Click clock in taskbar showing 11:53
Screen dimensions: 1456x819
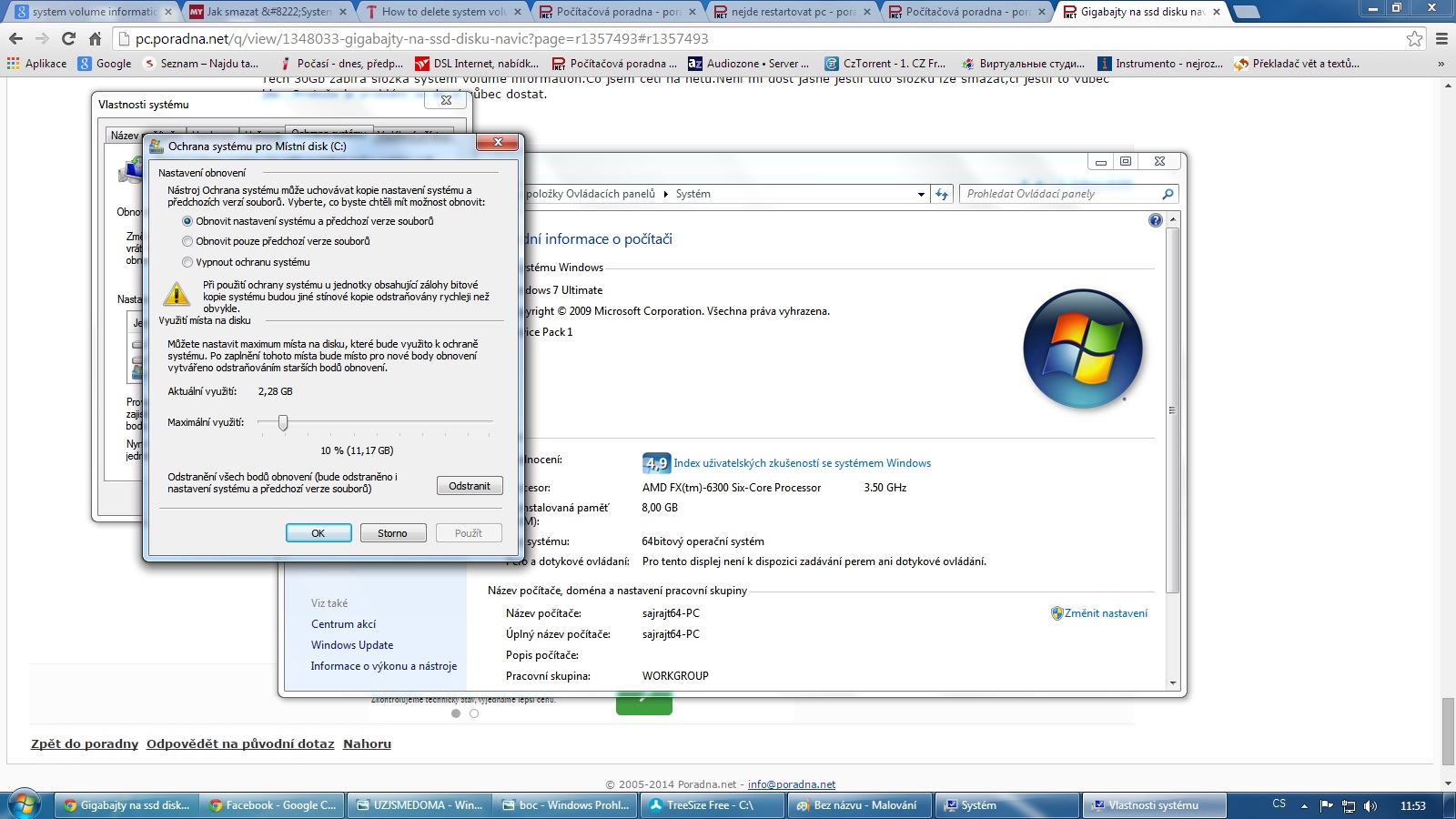point(1413,805)
